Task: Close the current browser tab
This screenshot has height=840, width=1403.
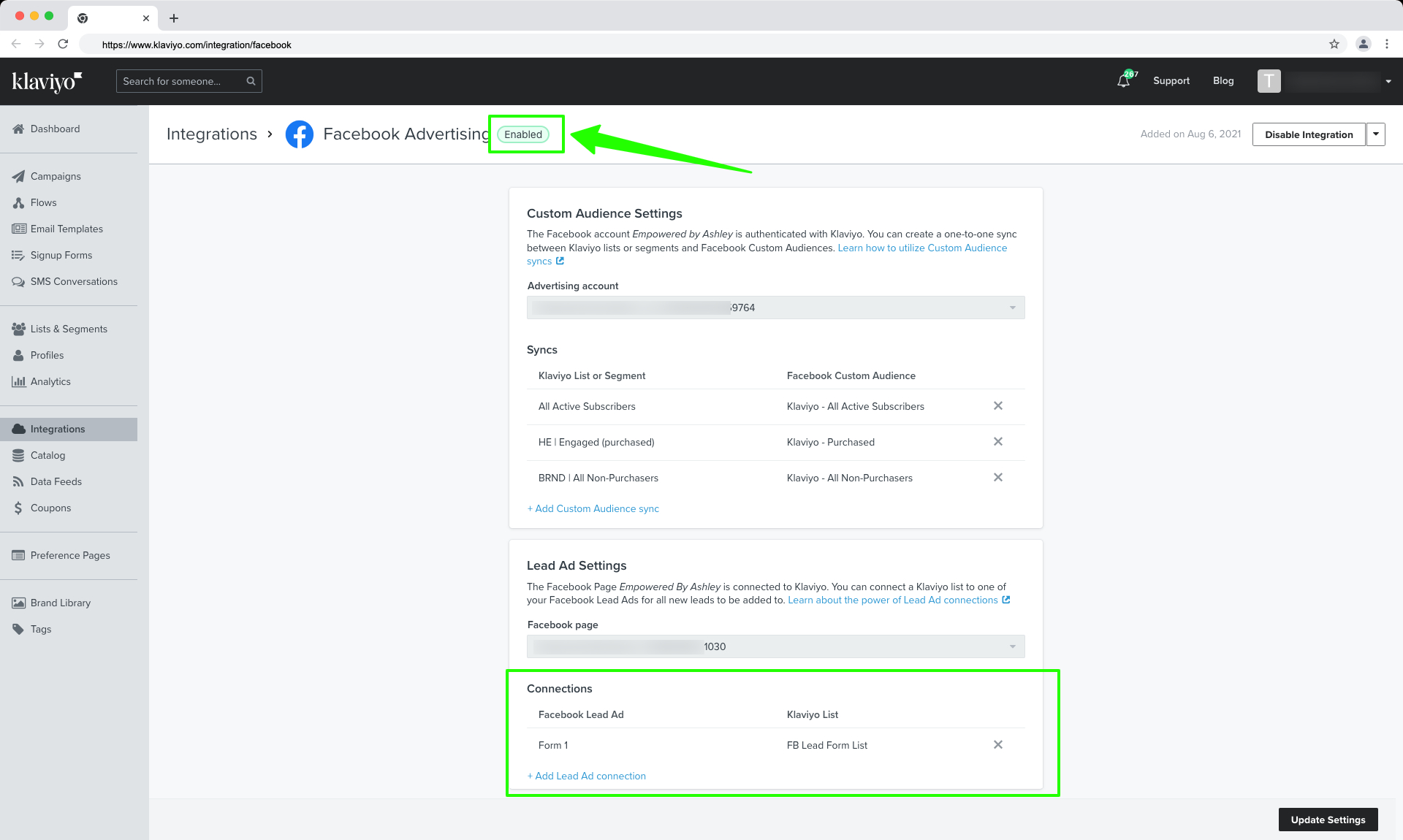Action: coord(146,18)
